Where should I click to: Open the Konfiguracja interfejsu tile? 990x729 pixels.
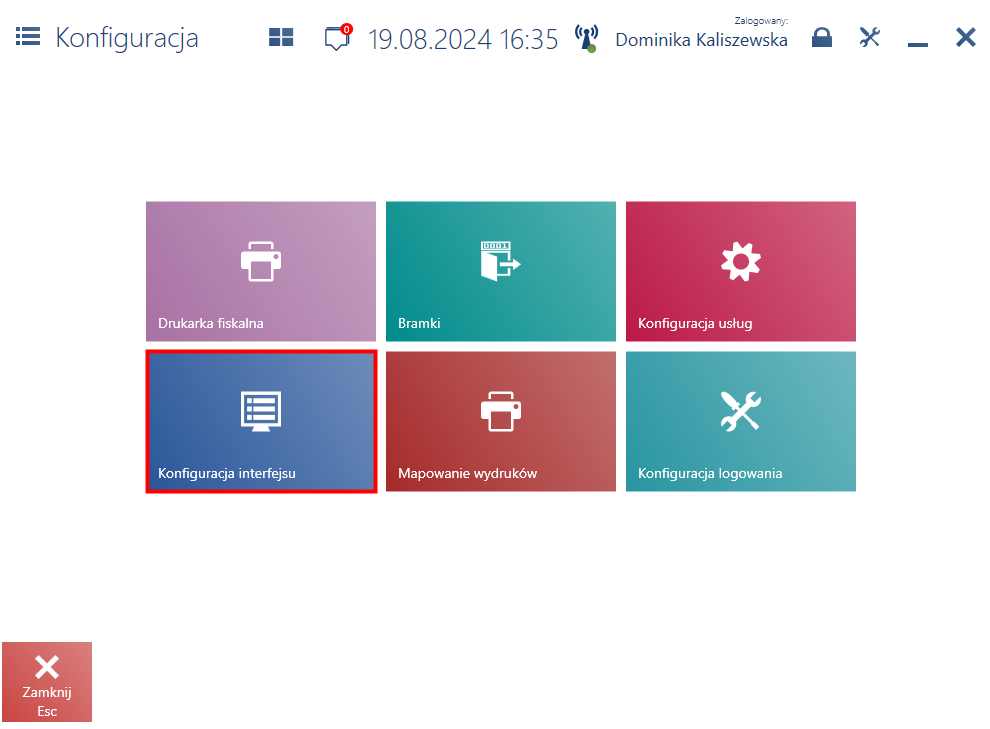[261, 422]
